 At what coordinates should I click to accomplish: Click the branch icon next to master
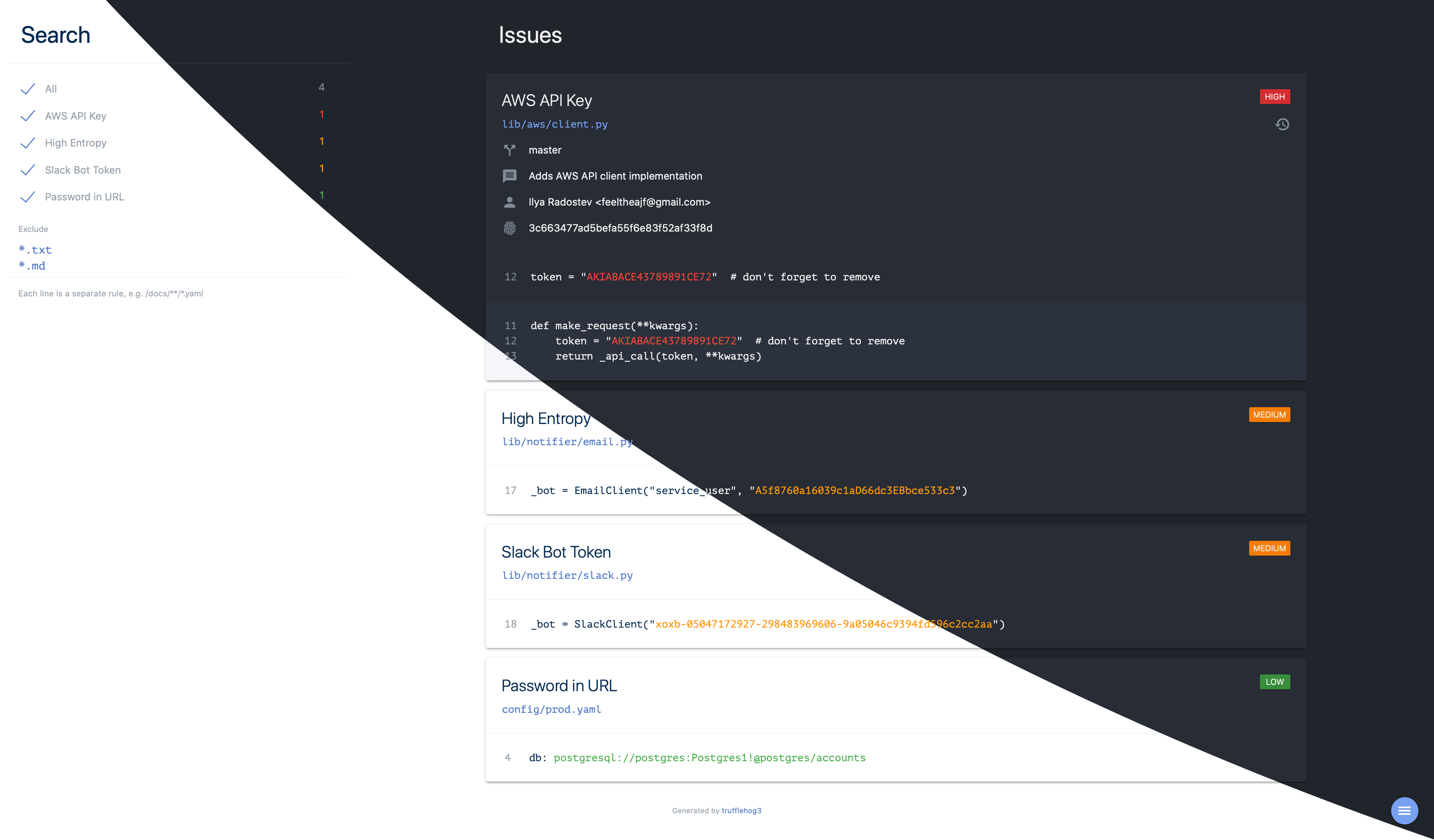point(509,150)
